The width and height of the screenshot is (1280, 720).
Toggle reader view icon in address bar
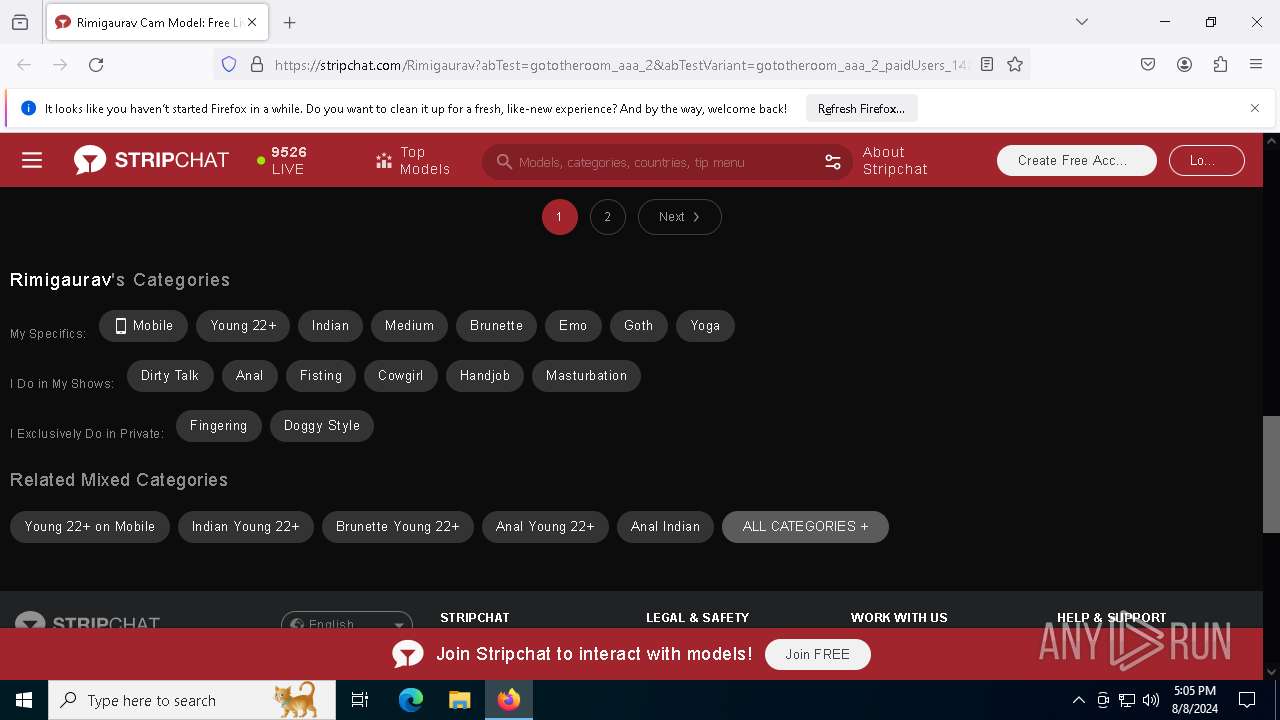987,64
